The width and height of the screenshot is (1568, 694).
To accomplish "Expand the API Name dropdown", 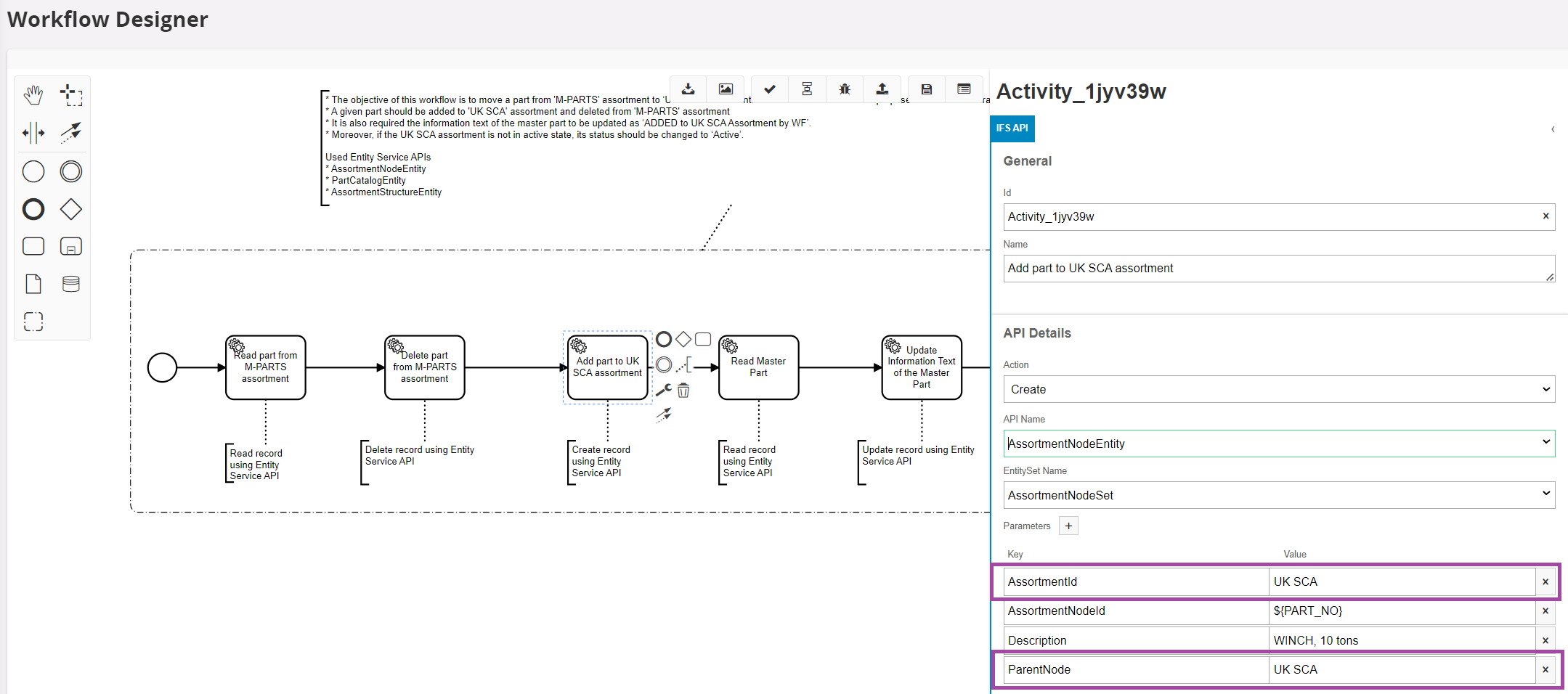I will 1278,444.
